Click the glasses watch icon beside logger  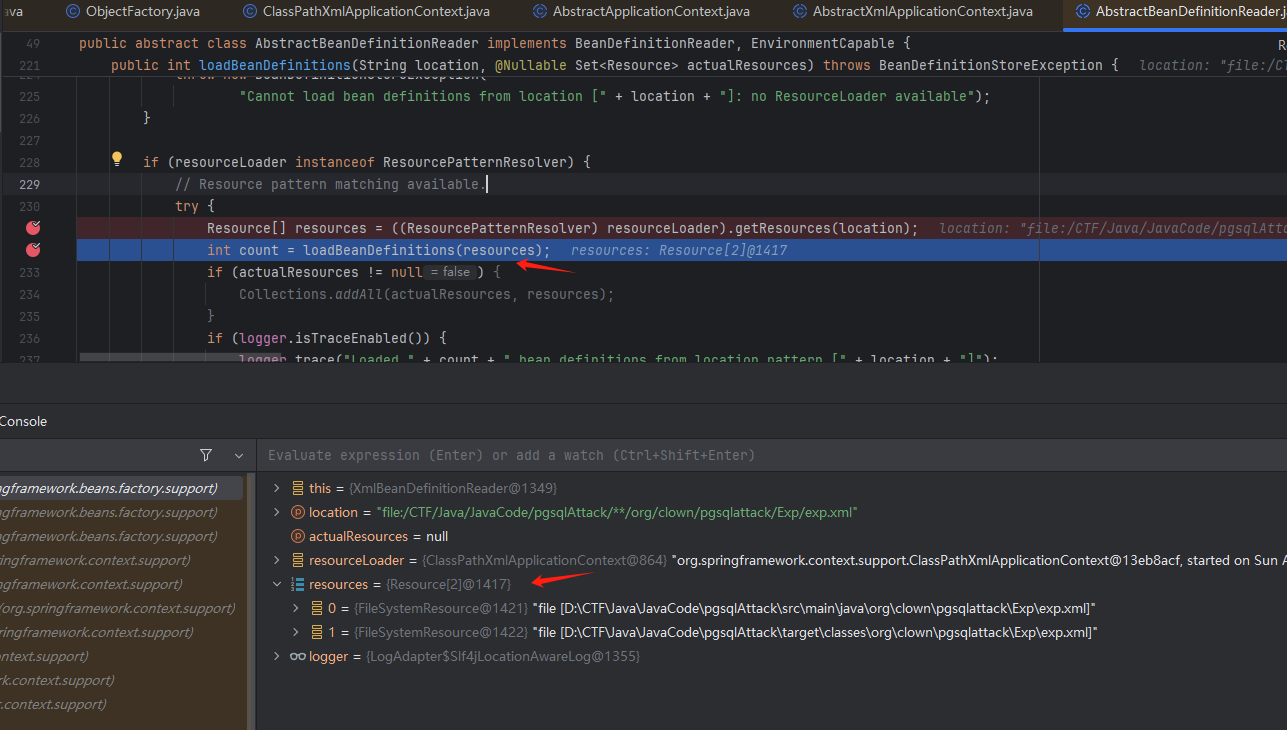tap(297, 656)
